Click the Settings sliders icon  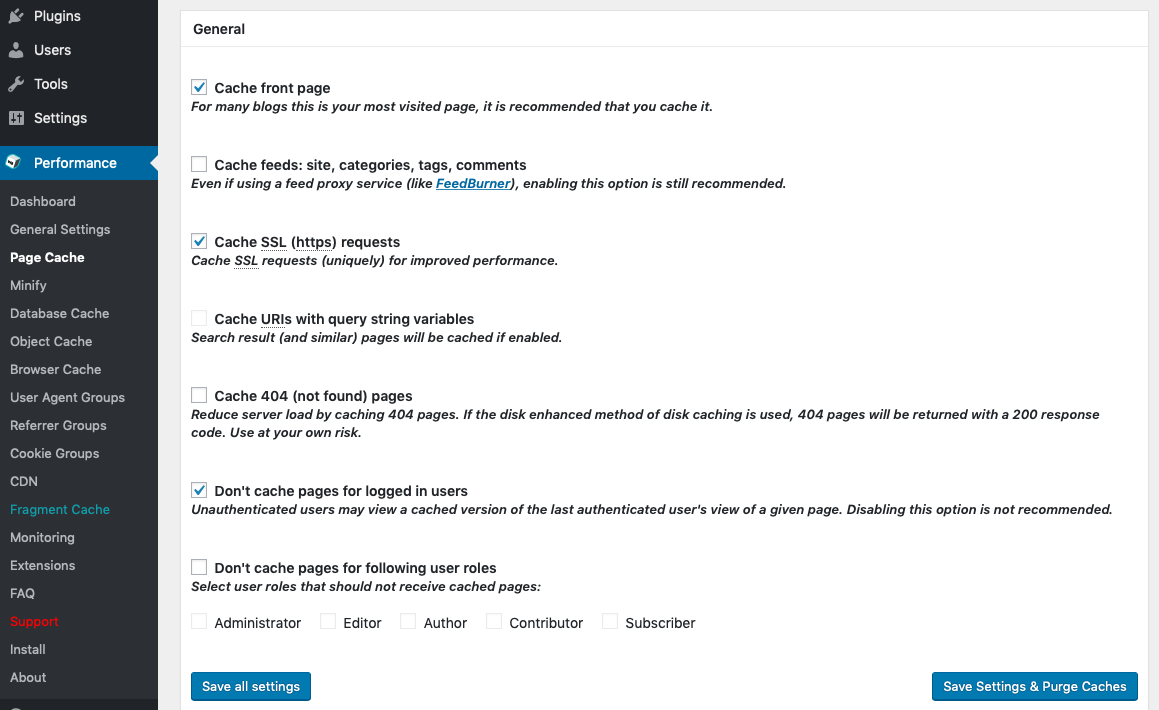(16, 117)
